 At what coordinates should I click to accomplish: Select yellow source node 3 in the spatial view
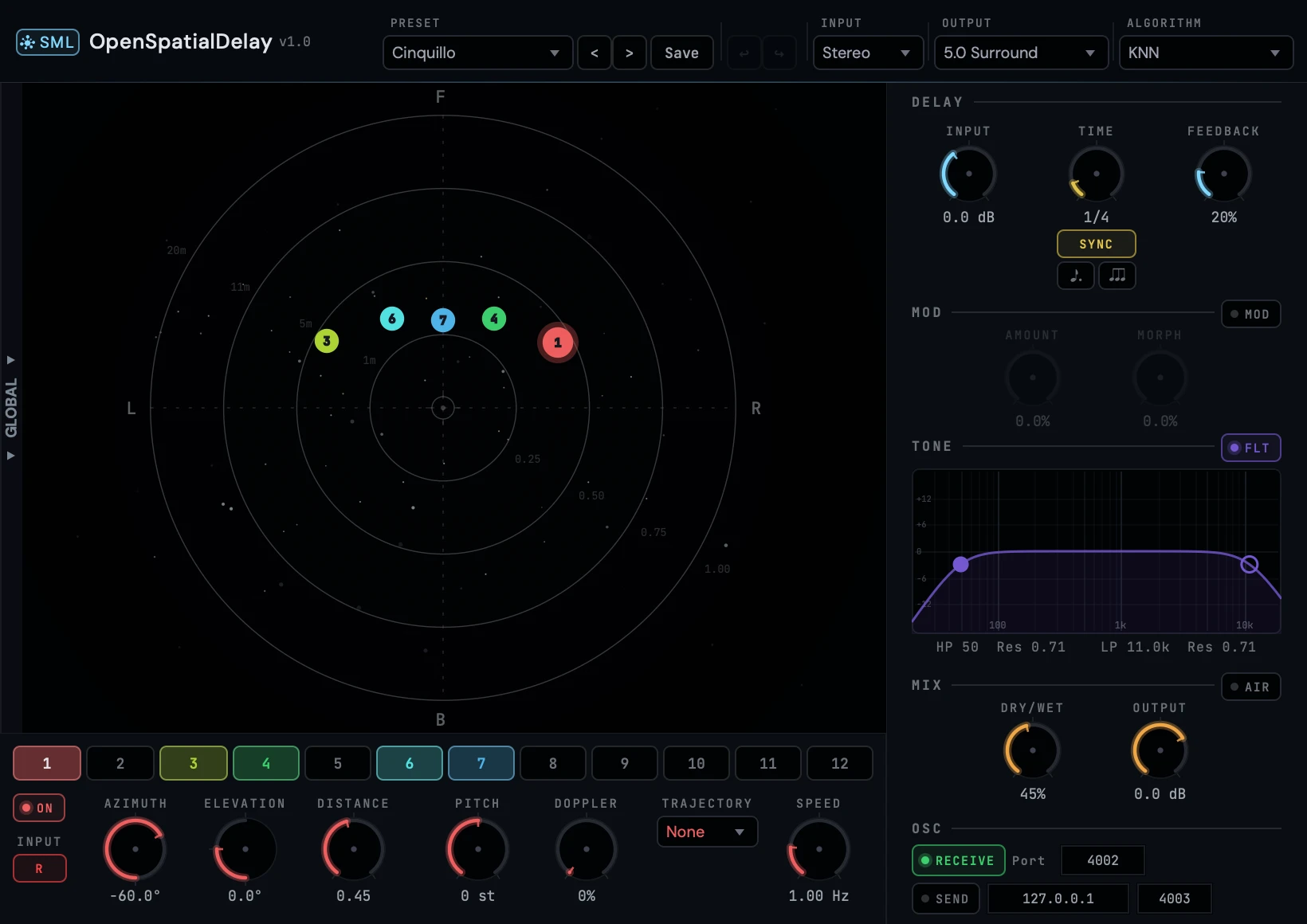point(327,341)
